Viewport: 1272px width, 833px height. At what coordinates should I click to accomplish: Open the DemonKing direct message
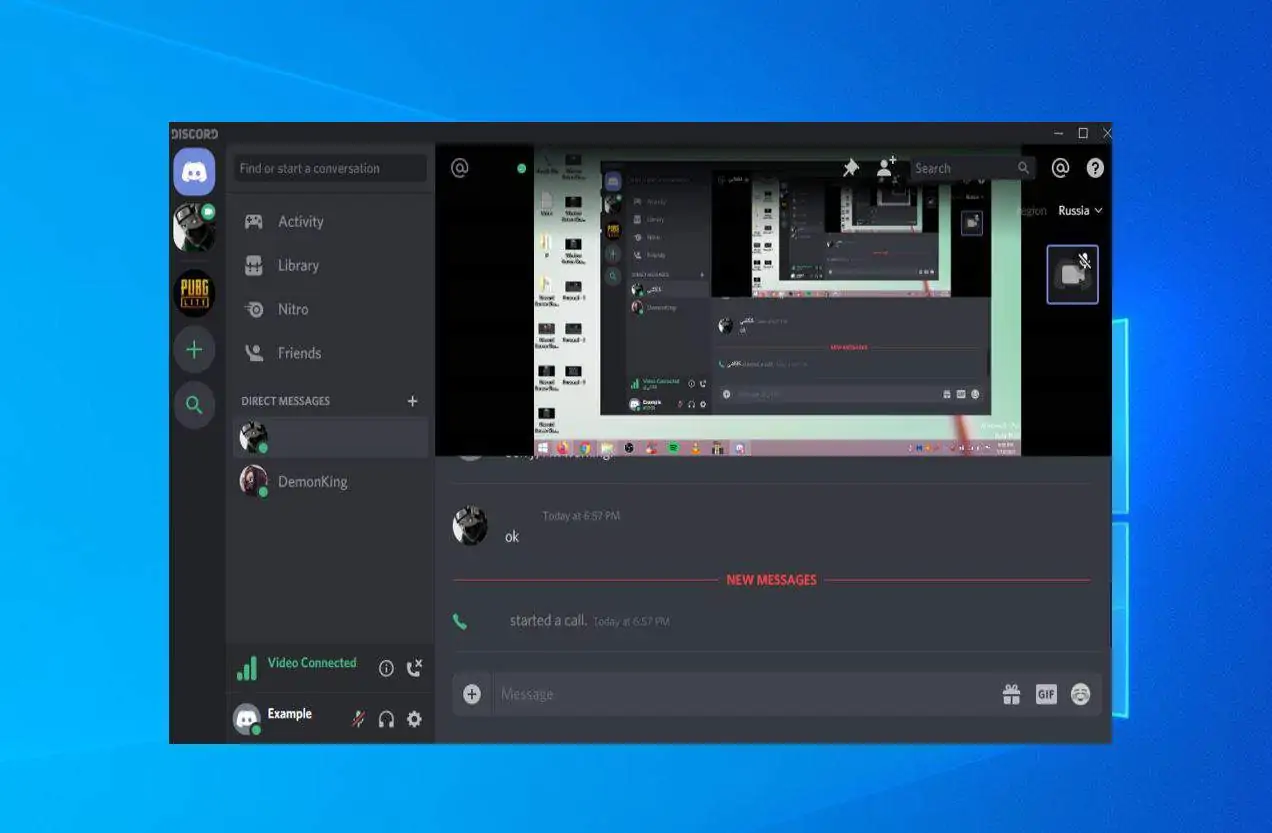(331, 482)
